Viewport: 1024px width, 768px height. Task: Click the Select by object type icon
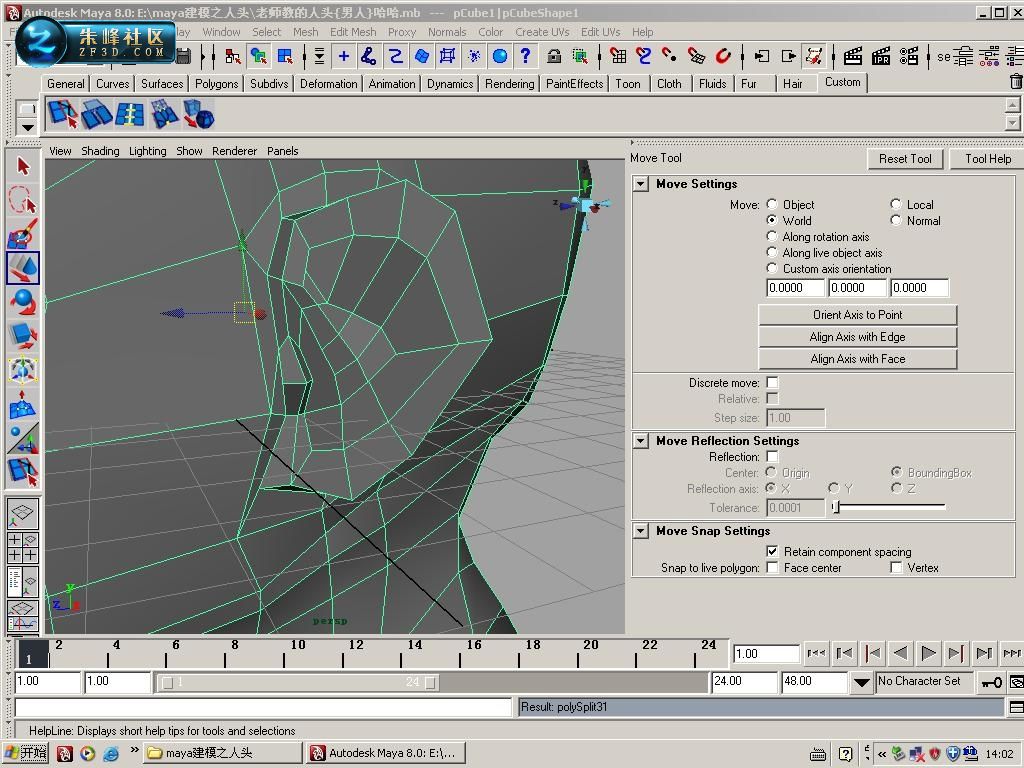coord(259,57)
